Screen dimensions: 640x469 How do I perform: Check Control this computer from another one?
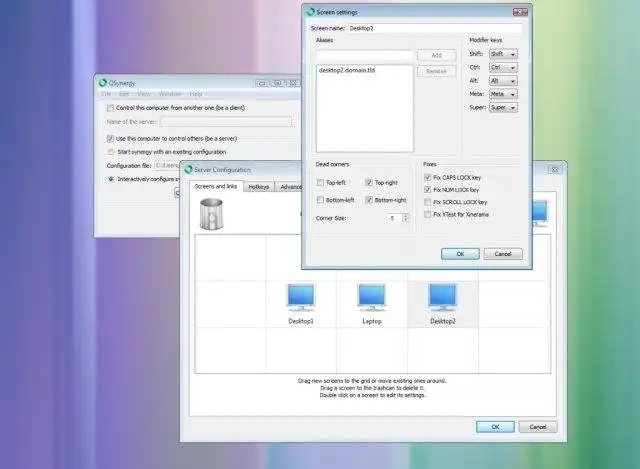point(110,108)
